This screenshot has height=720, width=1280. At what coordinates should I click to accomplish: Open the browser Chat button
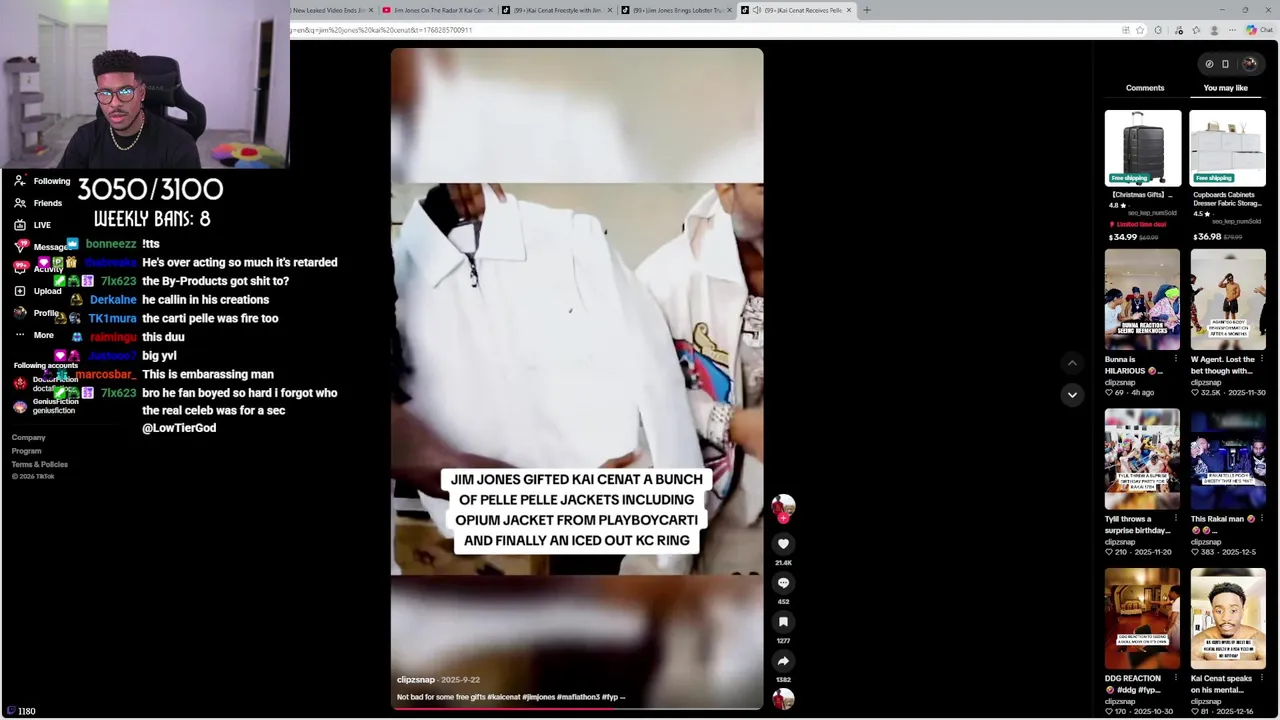point(1260,30)
